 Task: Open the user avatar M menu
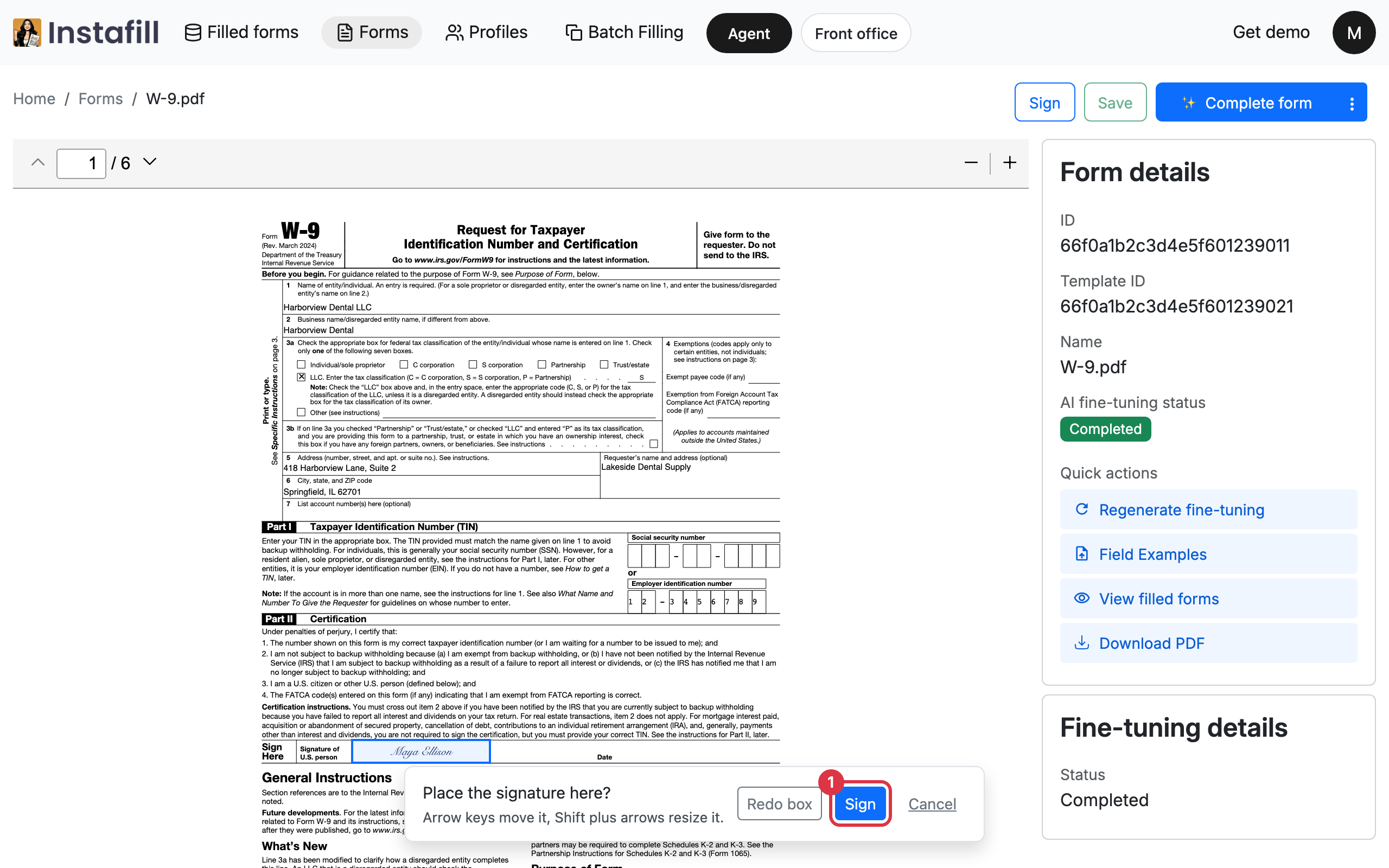click(x=1353, y=33)
